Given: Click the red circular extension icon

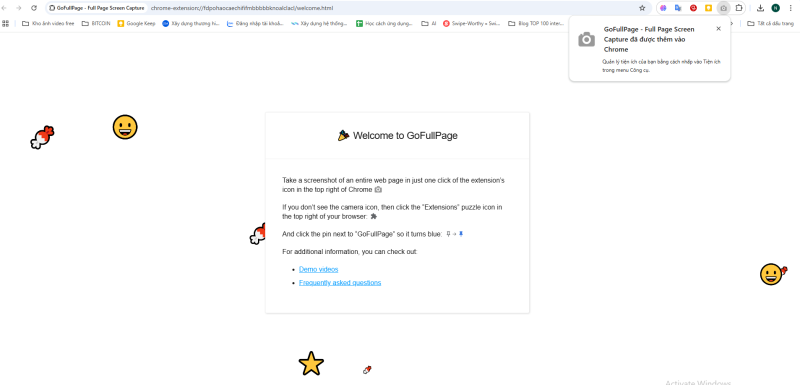Looking at the screenshot, I should pyautogui.click(x=693, y=8).
